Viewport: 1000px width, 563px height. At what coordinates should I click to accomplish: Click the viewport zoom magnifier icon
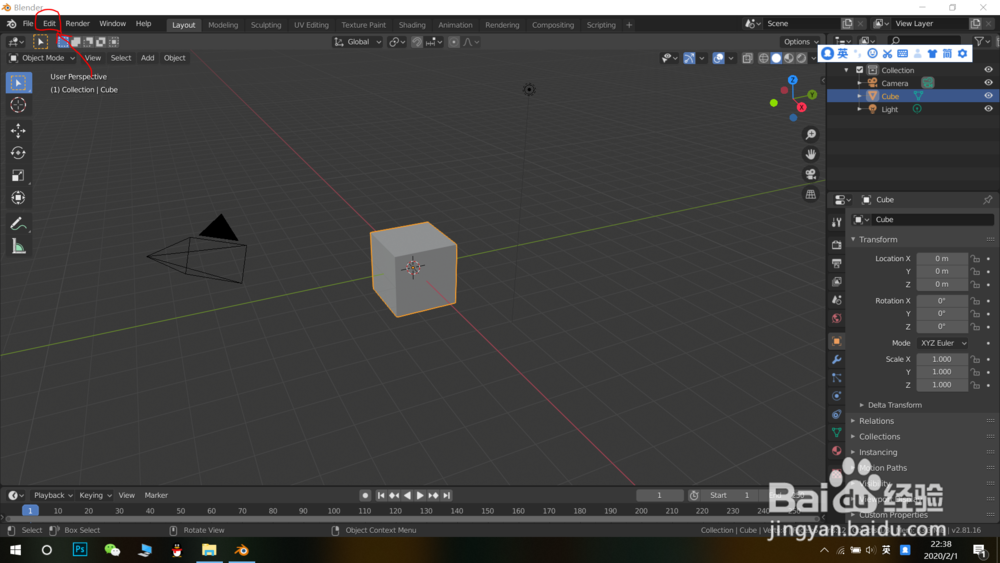pos(811,135)
